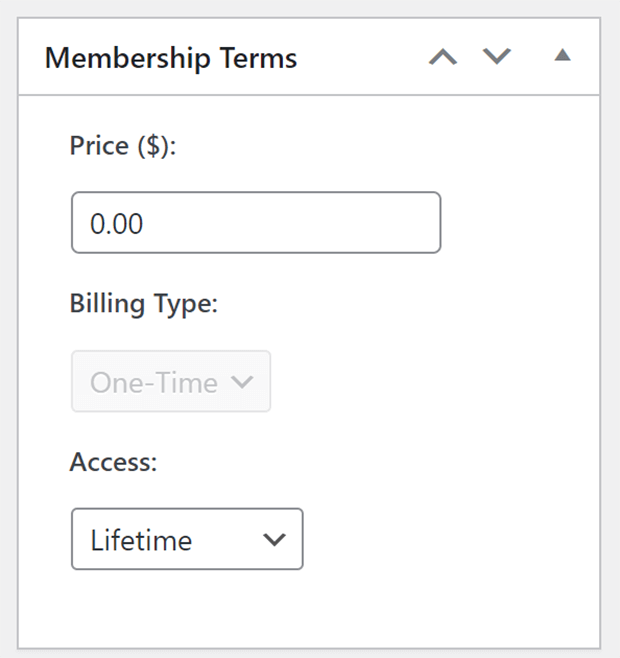The image size is (620, 658).
Task: Click empty right side of price field
Action: [x=336, y=222]
